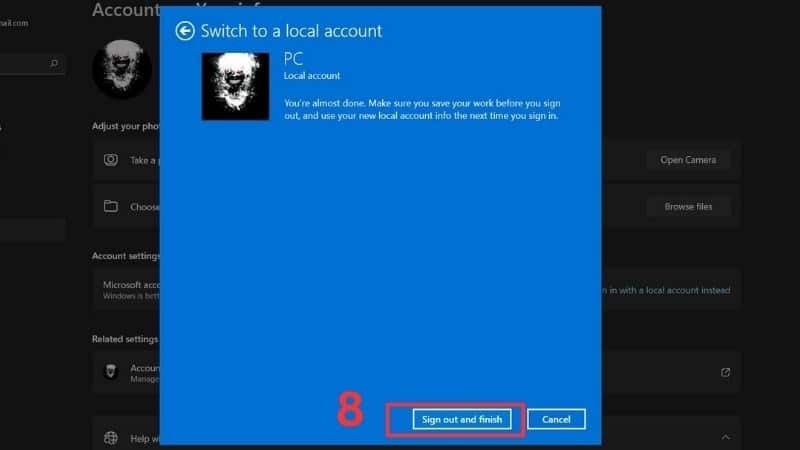Select the highlighted item in the left sidebar
Viewport: 800px width, 450px height.
(x=32, y=230)
